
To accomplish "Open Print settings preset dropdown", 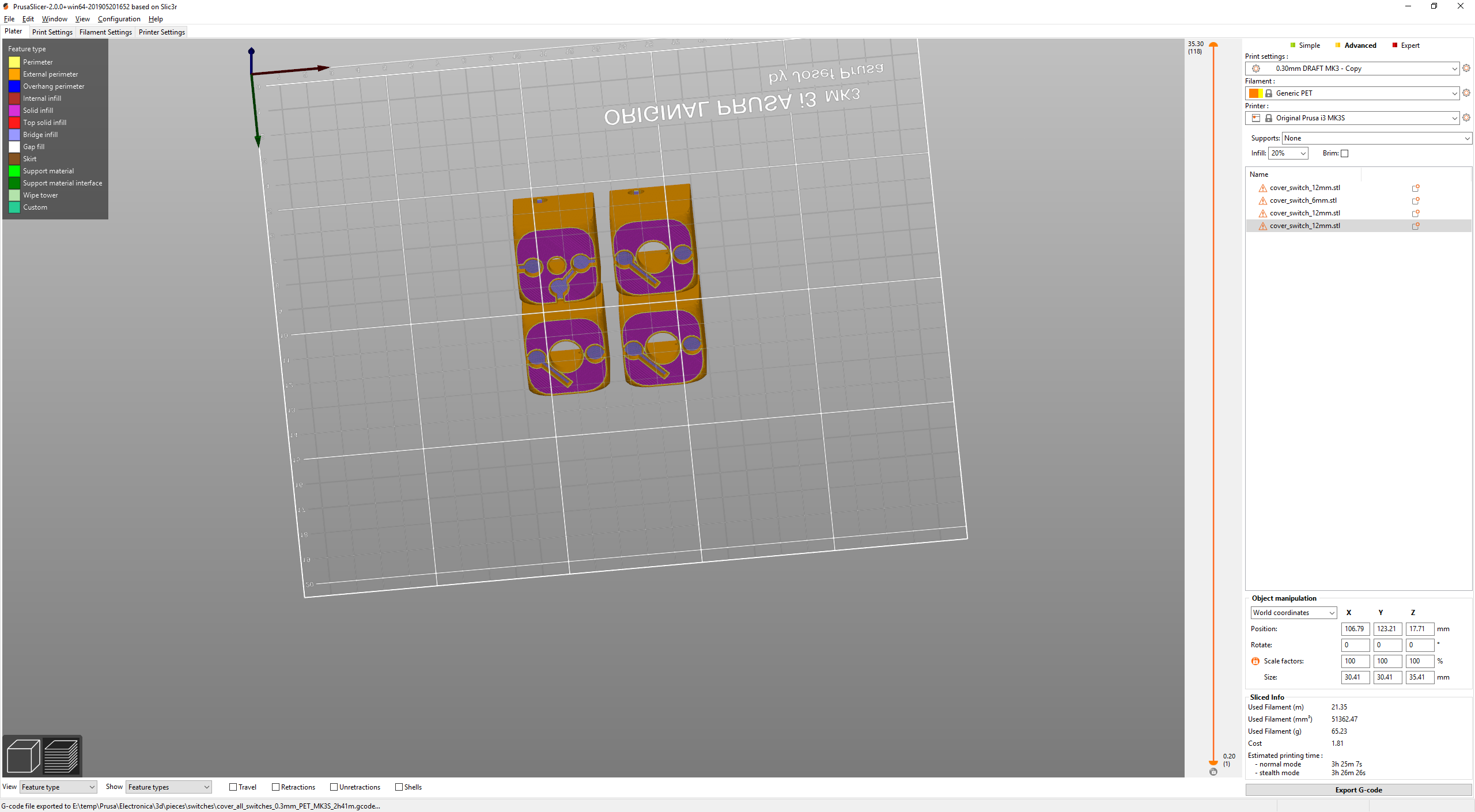I will [x=1352, y=69].
